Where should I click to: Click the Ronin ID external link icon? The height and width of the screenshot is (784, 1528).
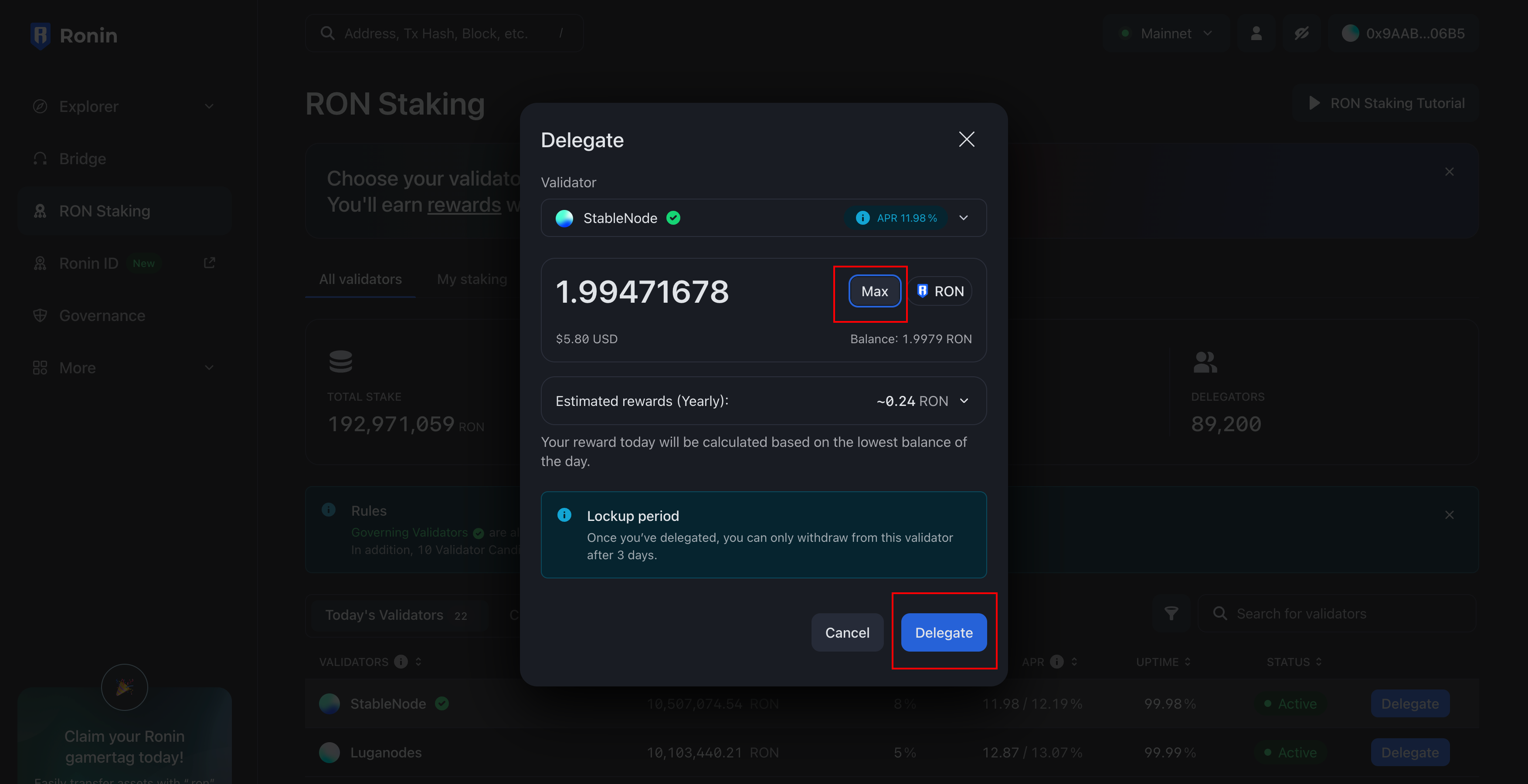point(209,263)
